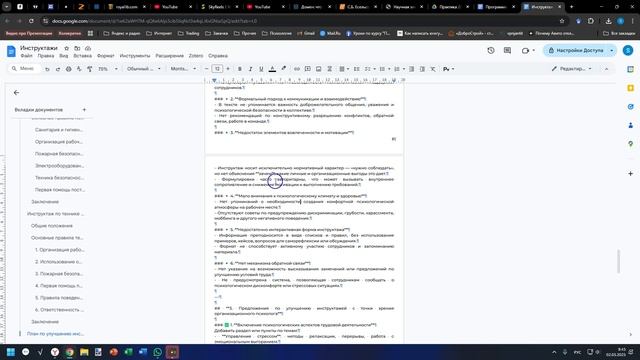Click the redo icon in toolbar

pyautogui.click(x=58, y=69)
